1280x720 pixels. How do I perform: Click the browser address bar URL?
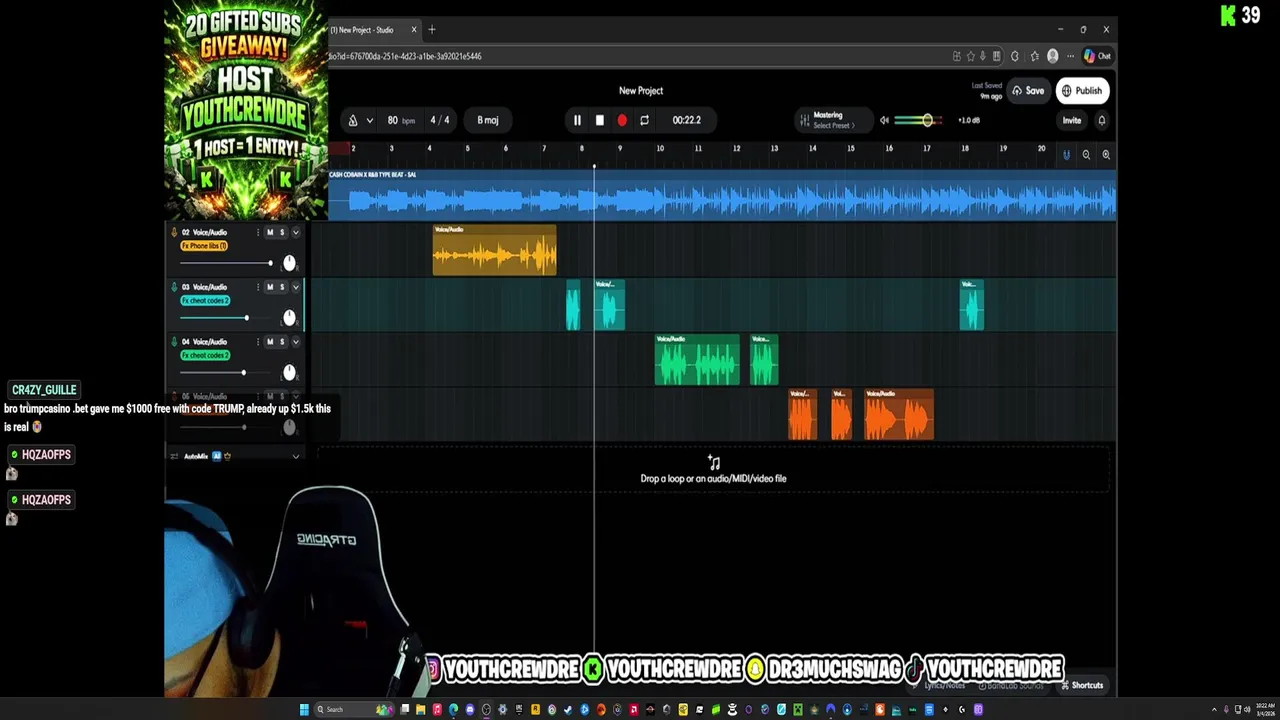coord(406,57)
